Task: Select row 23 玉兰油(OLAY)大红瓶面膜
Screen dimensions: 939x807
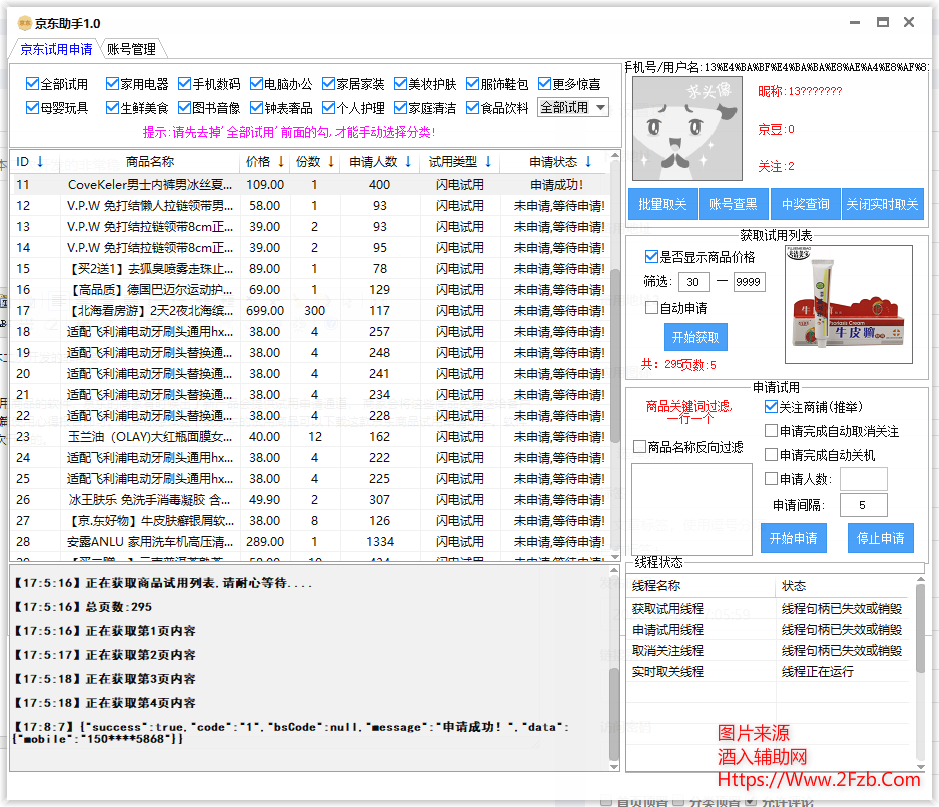Action: tap(310, 436)
